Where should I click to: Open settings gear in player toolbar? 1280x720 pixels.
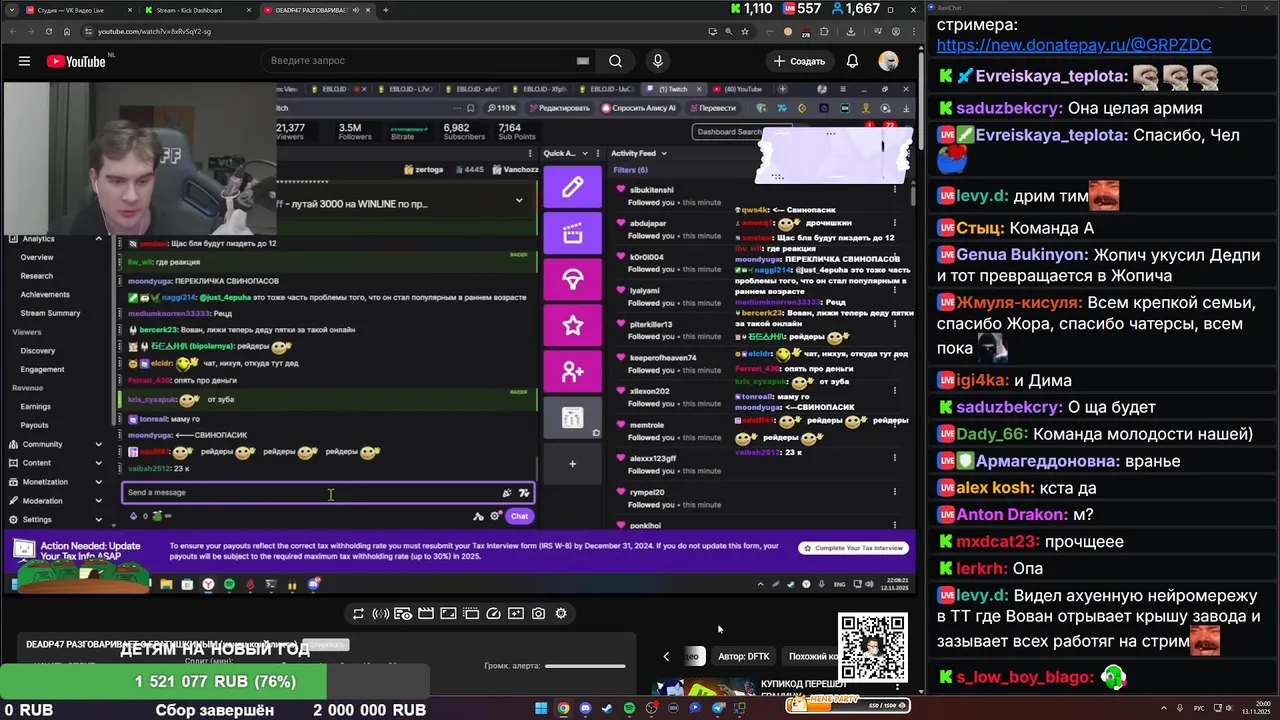point(561,613)
